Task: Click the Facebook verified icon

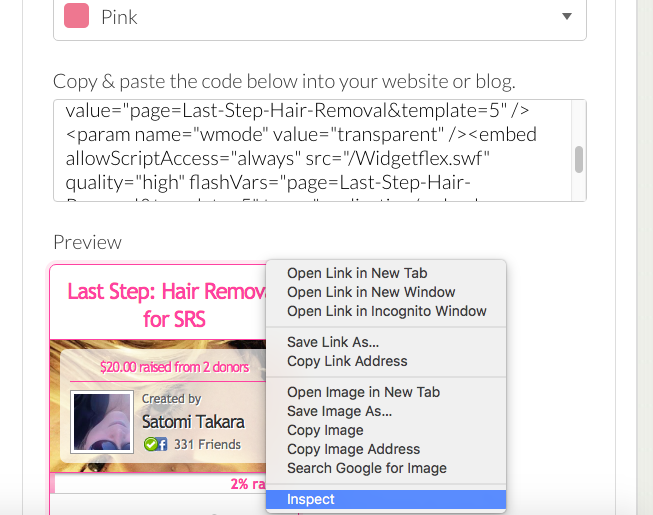Action: [x=155, y=444]
